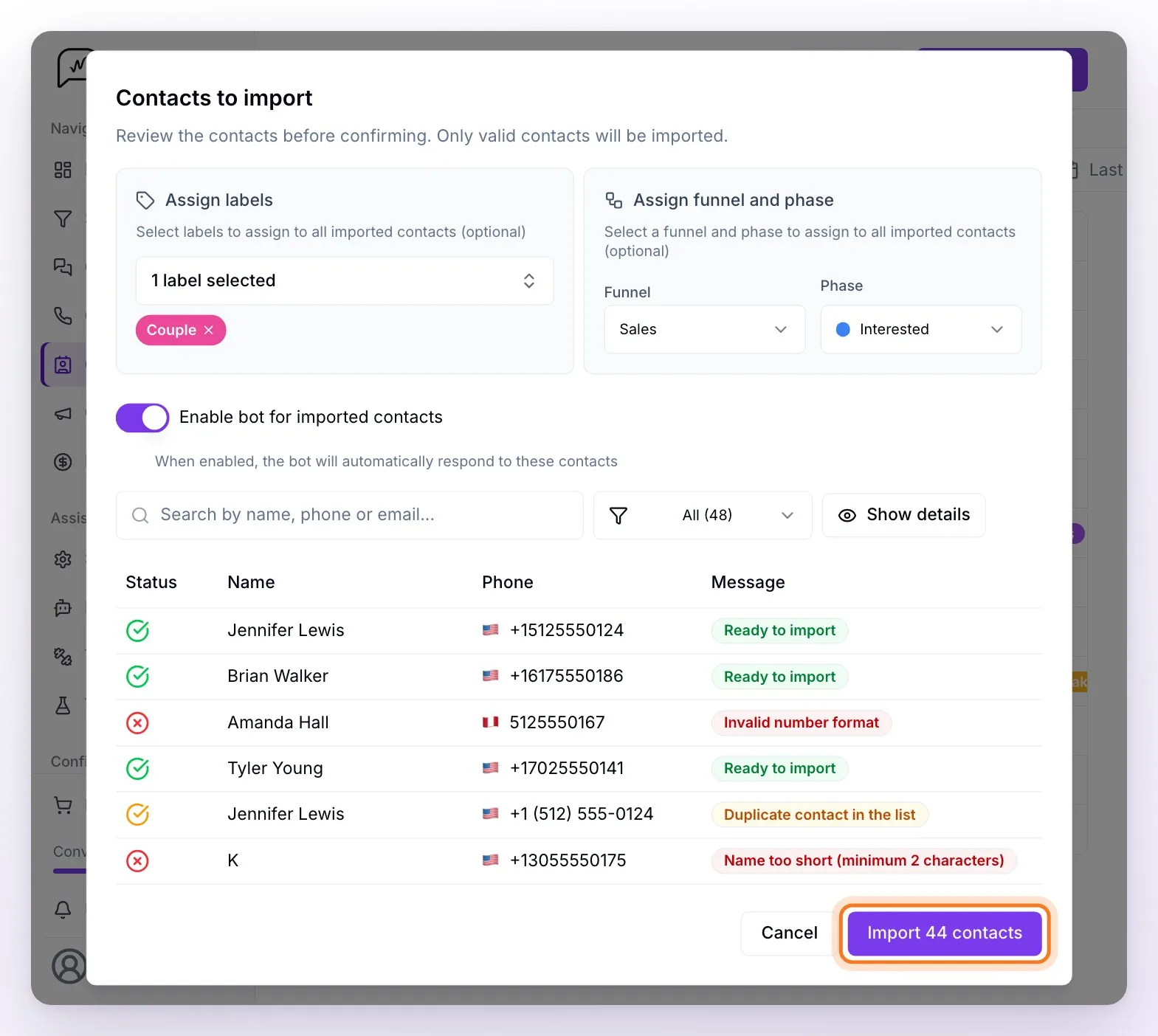Click the search contacts input field
The height and width of the screenshot is (1036, 1158).
coord(349,515)
